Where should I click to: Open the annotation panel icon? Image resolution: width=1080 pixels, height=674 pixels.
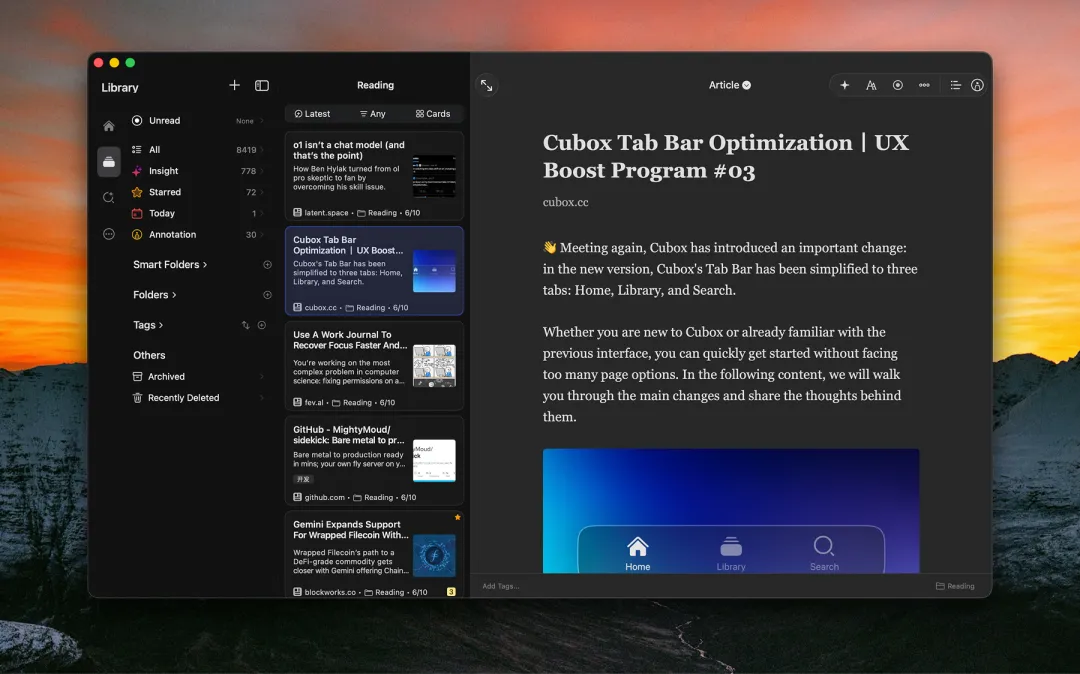[977, 85]
